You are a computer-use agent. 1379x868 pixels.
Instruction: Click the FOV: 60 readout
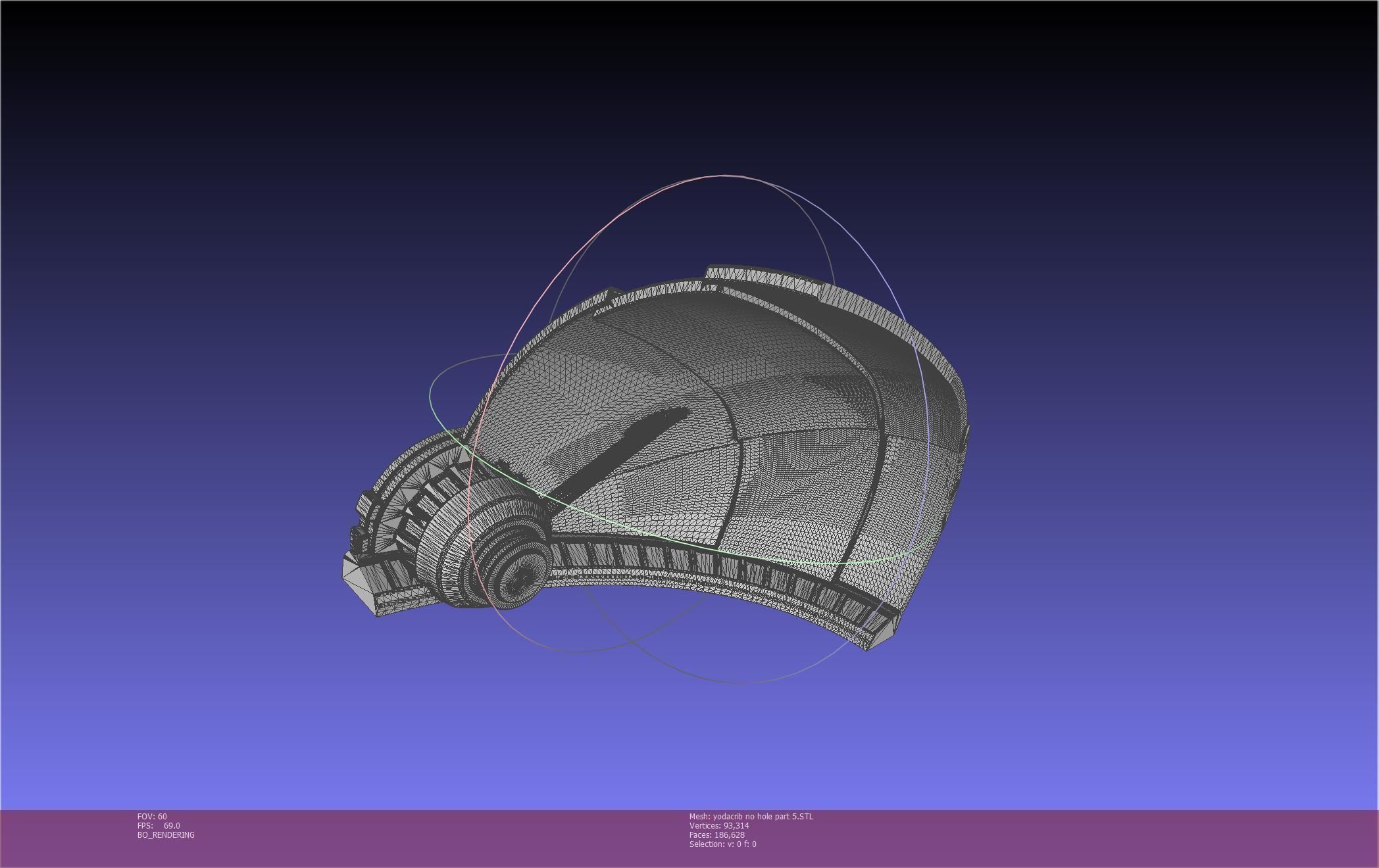[x=152, y=816]
